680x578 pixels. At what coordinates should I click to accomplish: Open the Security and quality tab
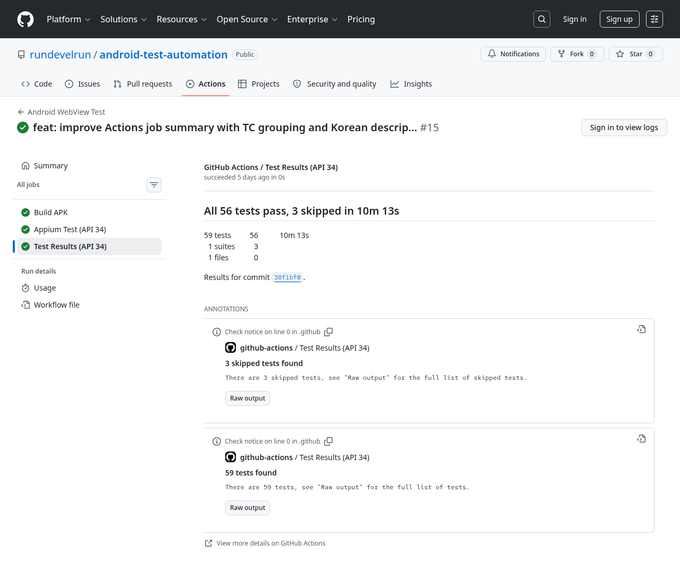[x=334, y=84]
